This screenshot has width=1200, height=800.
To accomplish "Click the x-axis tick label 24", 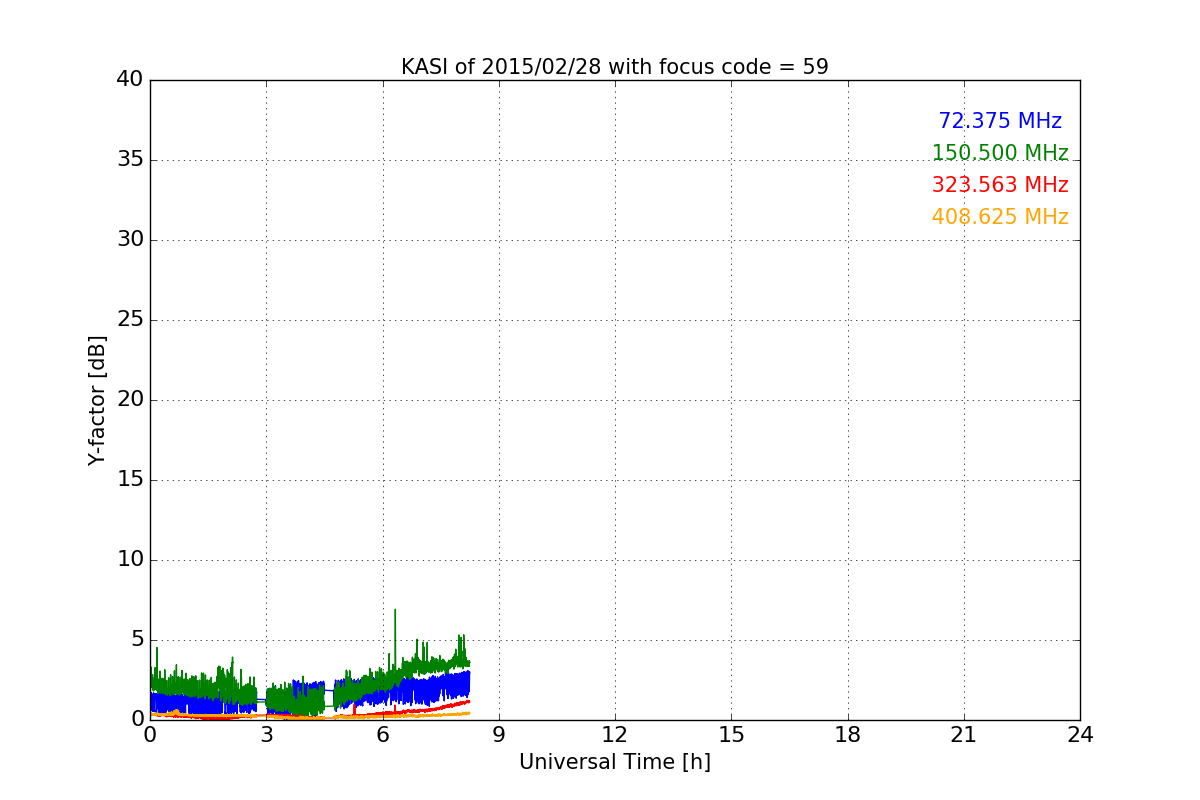I will point(1080,735).
